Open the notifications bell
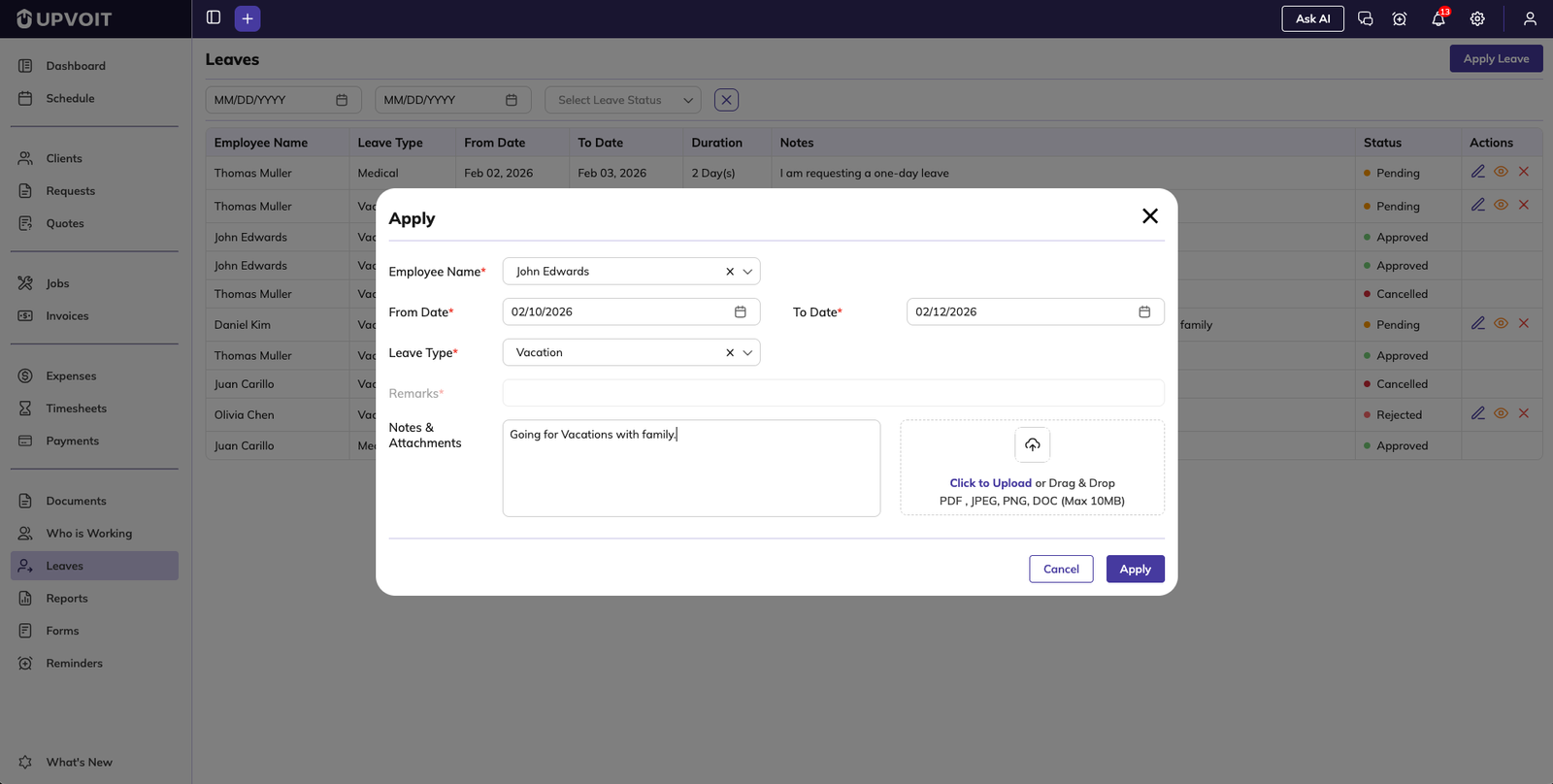 click(1438, 18)
